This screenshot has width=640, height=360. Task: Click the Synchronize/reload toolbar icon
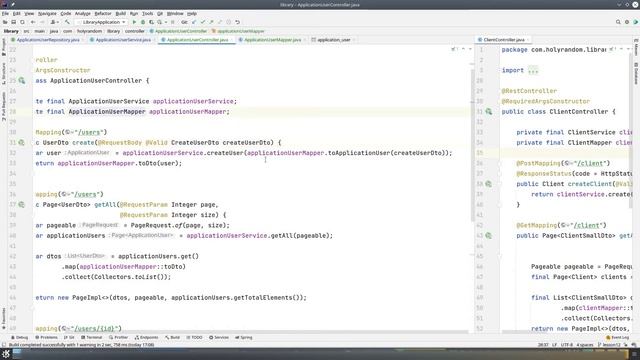(22, 22)
